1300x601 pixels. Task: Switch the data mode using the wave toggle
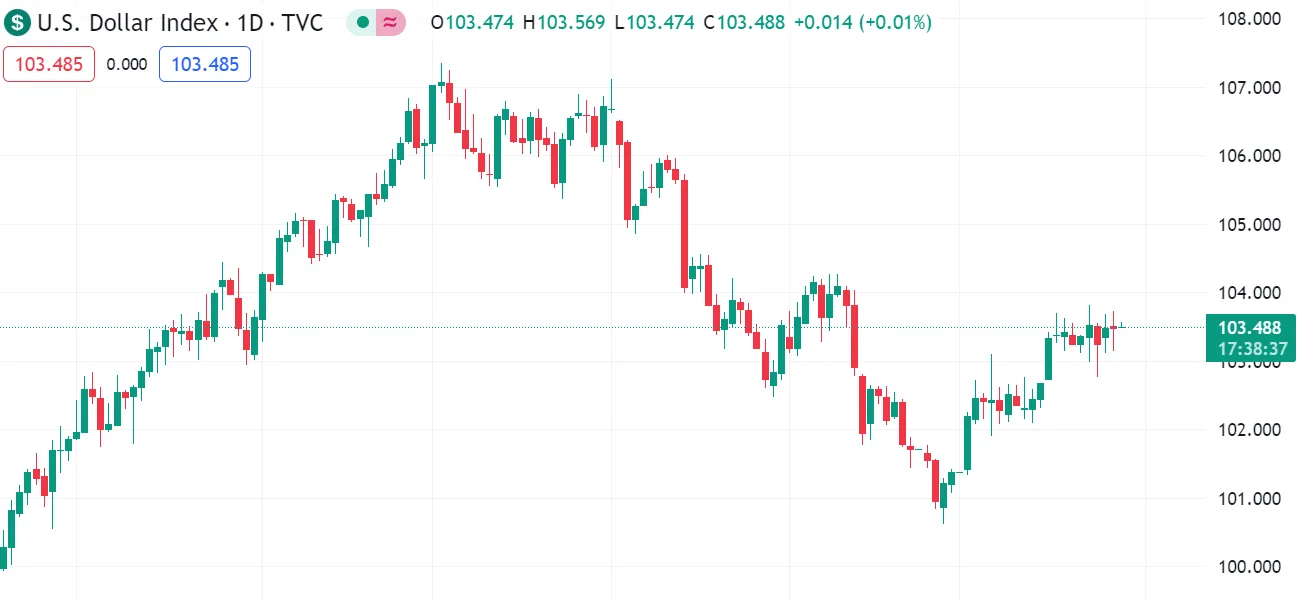[x=391, y=21]
